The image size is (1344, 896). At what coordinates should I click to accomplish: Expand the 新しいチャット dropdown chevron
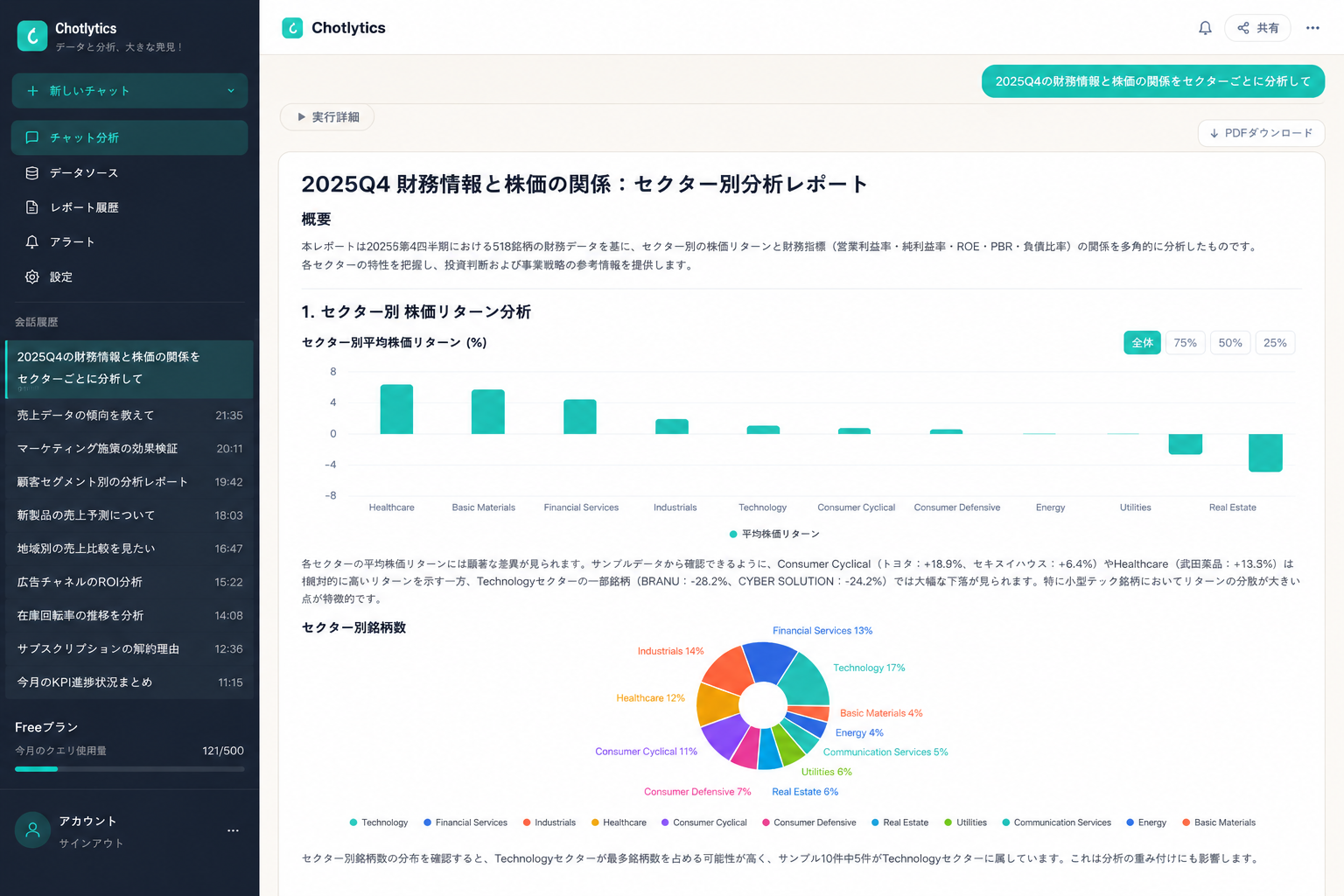click(x=231, y=91)
